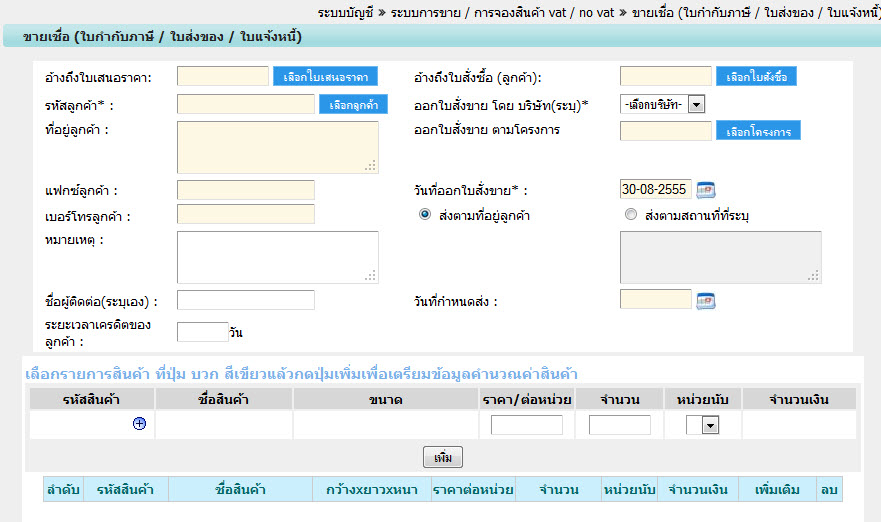Click customer fax input field
This screenshot has width=881, height=522.
click(246, 190)
